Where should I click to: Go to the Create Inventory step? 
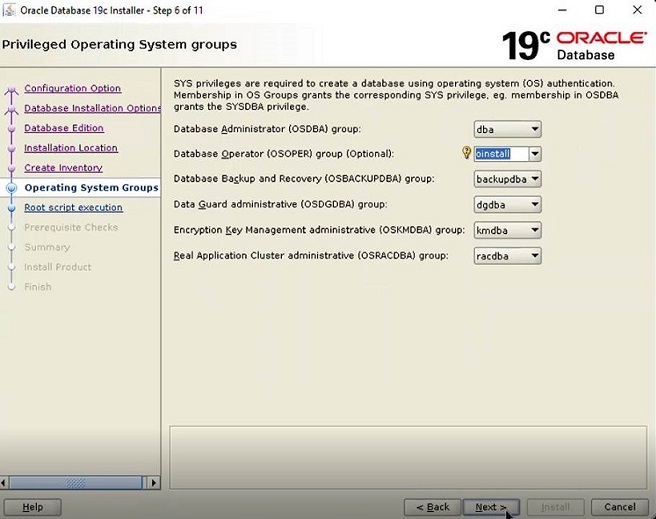63,168
